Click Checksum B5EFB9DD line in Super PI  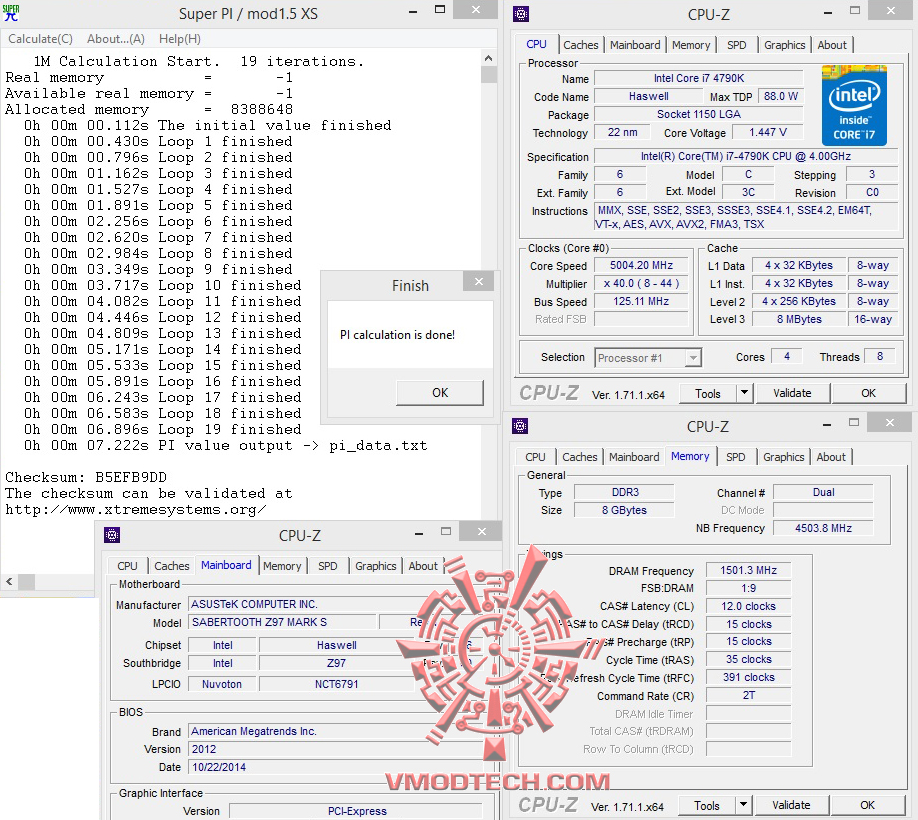pos(86,477)
